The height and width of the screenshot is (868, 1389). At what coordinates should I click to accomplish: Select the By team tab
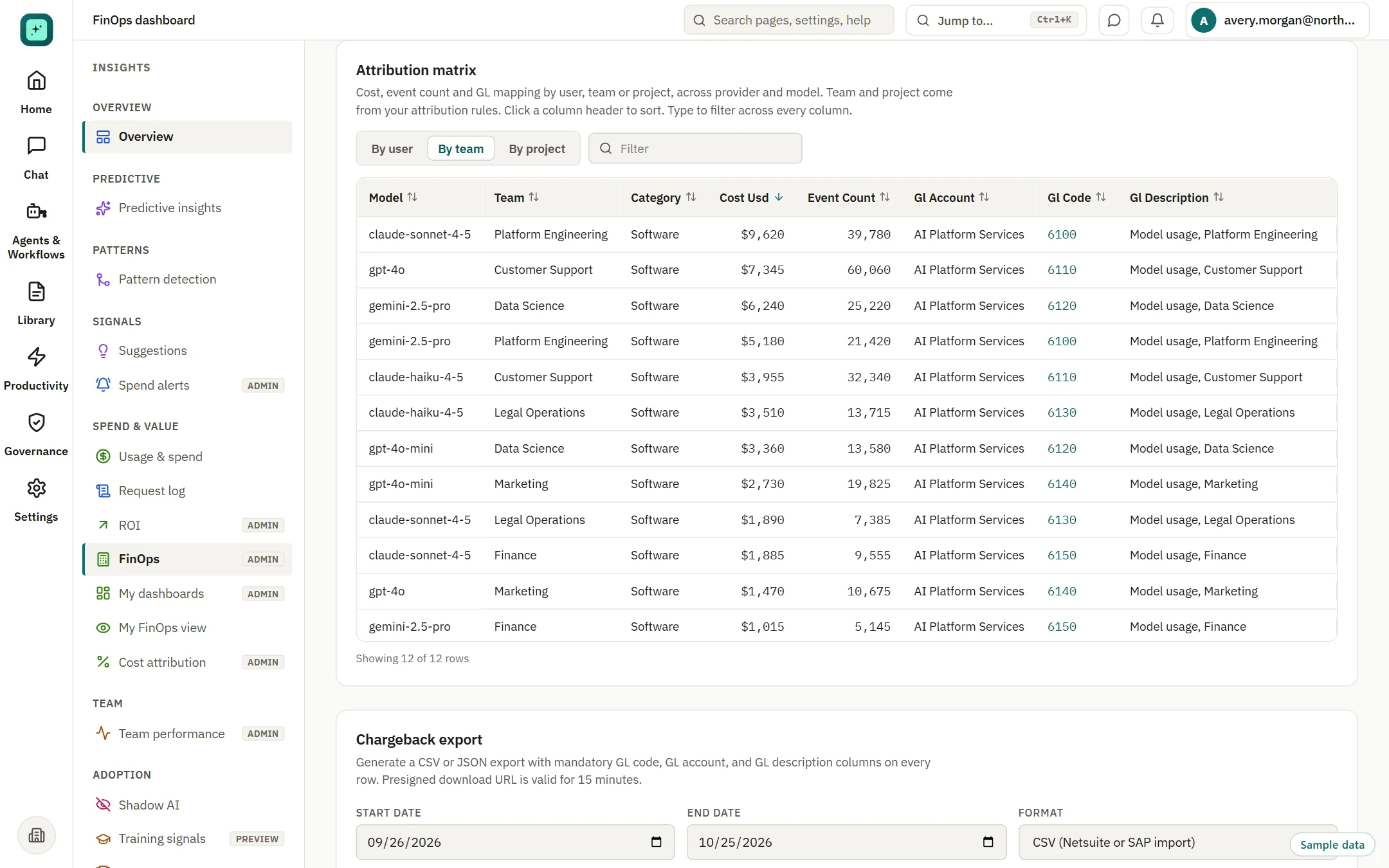tap(460, 149)
